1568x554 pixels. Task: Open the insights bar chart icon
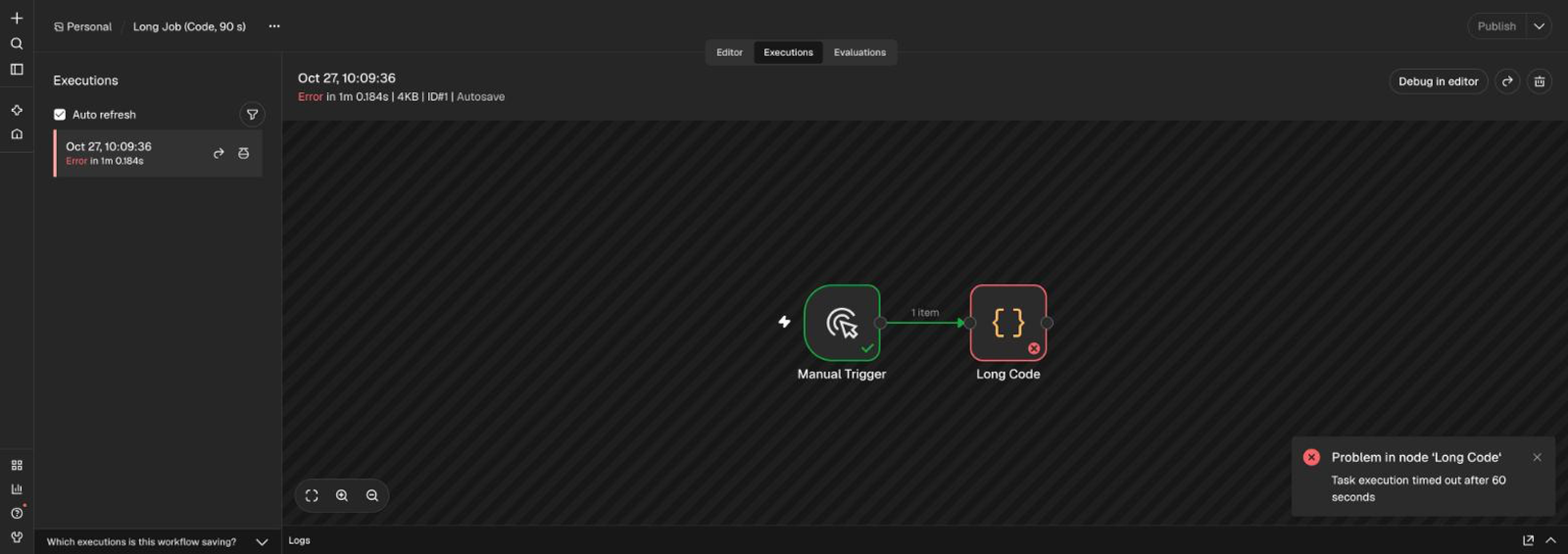(x=17, y=488)
